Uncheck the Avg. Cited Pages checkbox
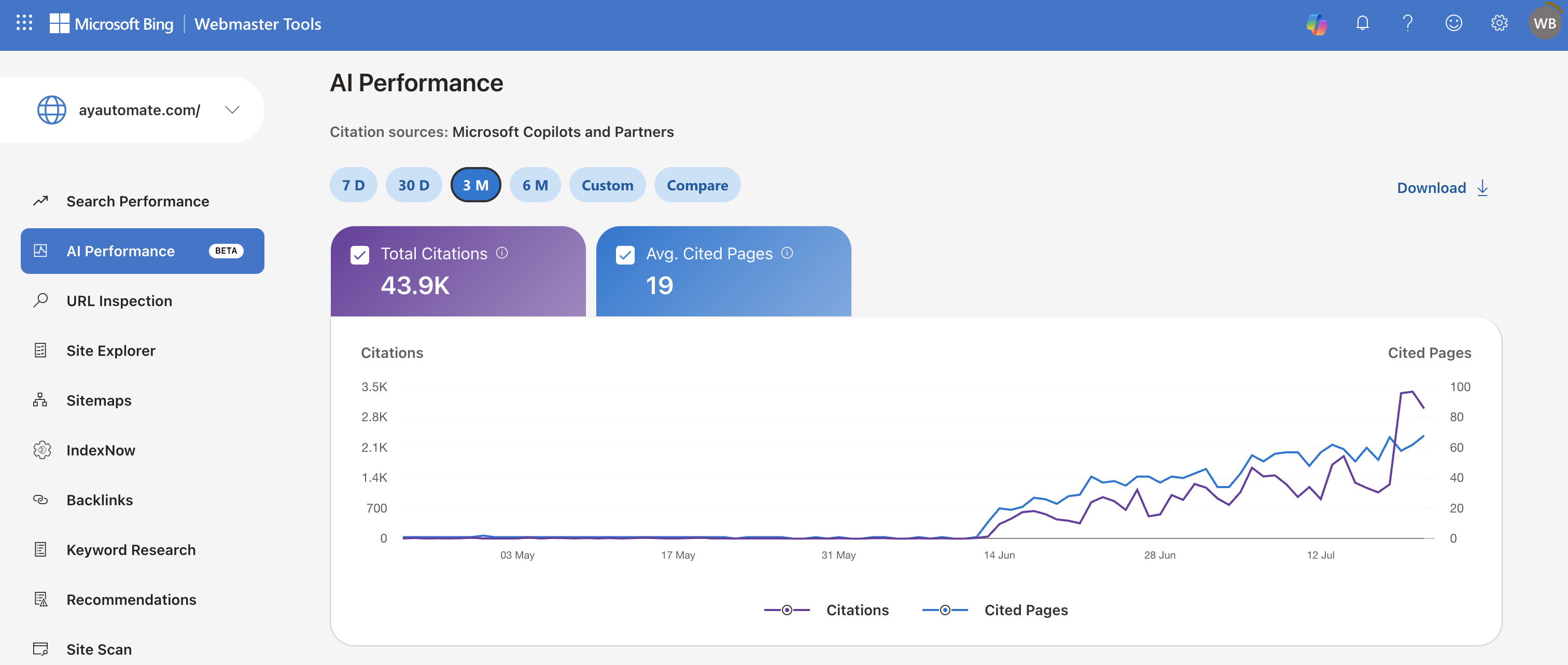1568x665 pixels. (625, 255)
